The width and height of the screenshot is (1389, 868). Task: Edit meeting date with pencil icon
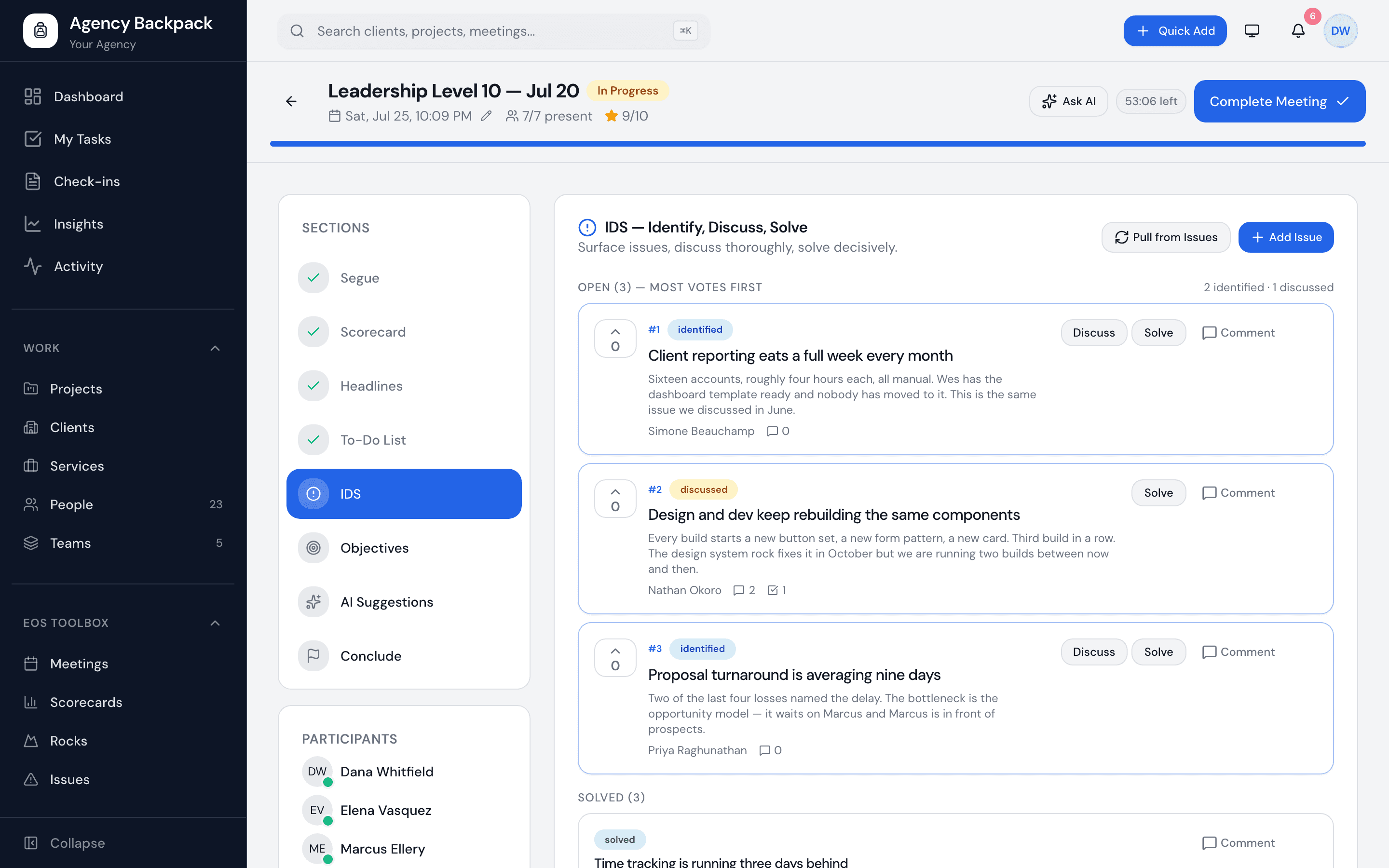tap(486, 116)
